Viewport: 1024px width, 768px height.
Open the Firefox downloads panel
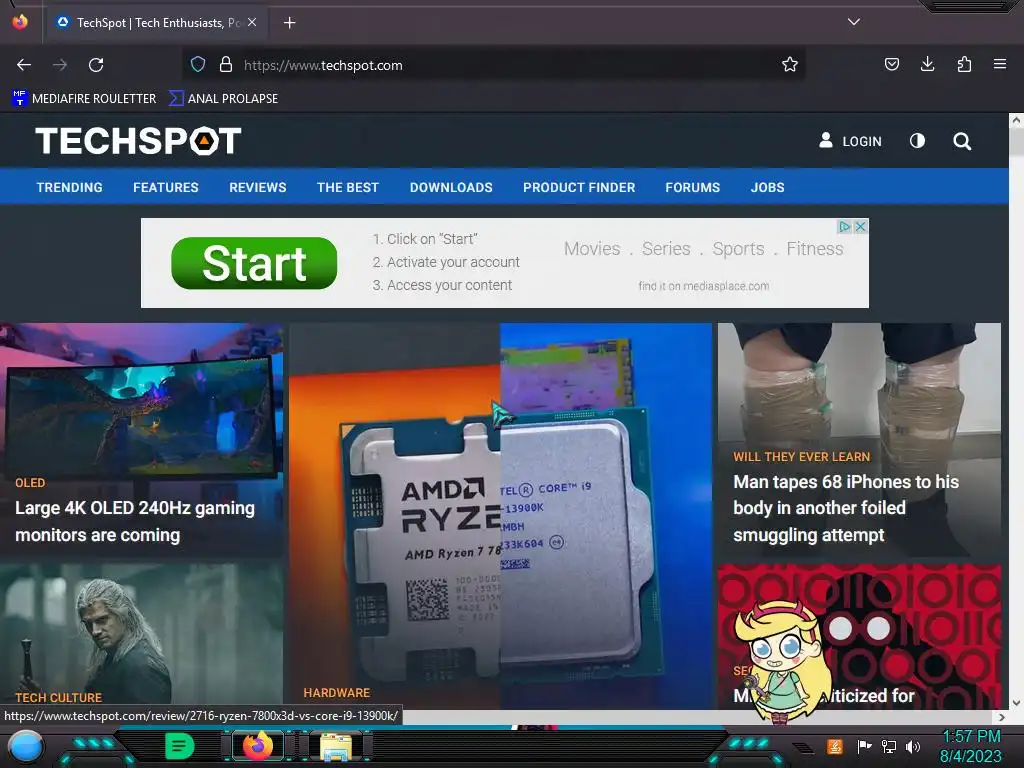[927, 64]
